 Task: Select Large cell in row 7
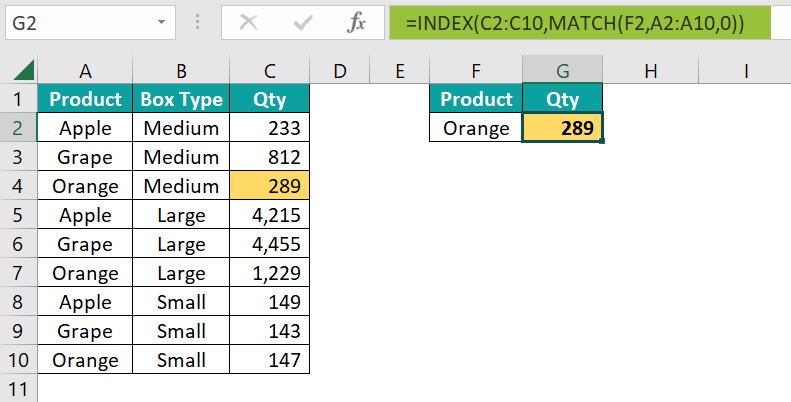click(x=181, y=273)
